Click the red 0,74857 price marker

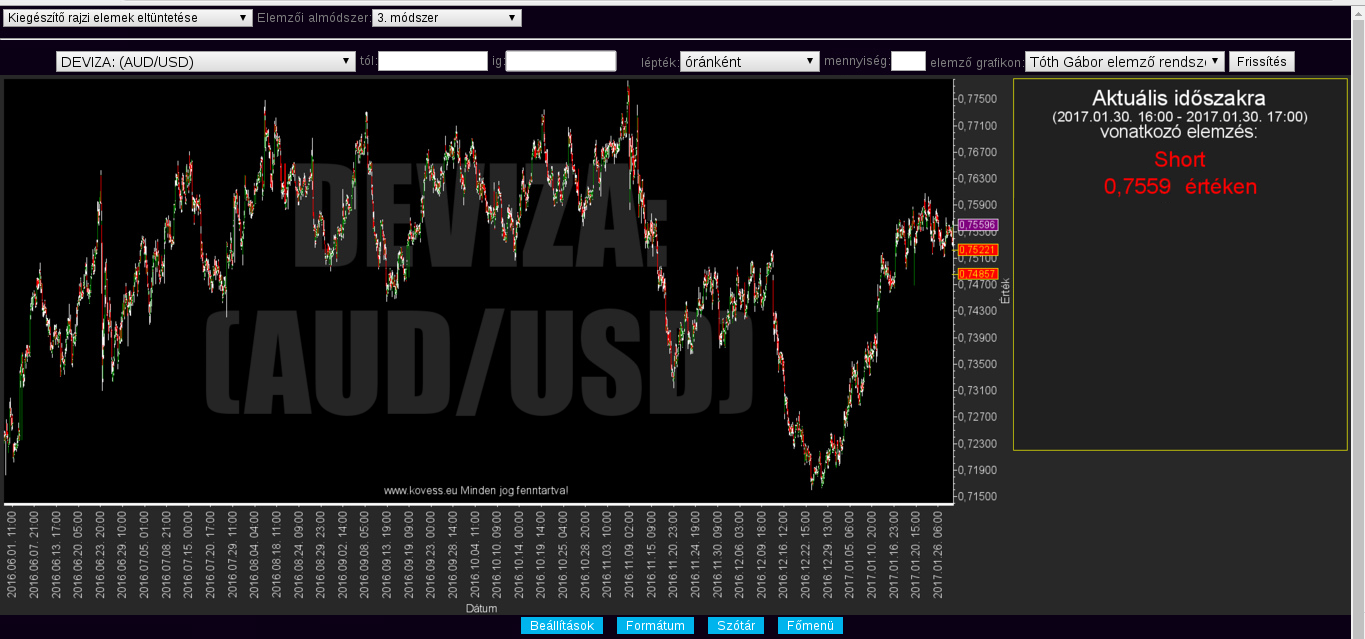click(x=977, y=273)
